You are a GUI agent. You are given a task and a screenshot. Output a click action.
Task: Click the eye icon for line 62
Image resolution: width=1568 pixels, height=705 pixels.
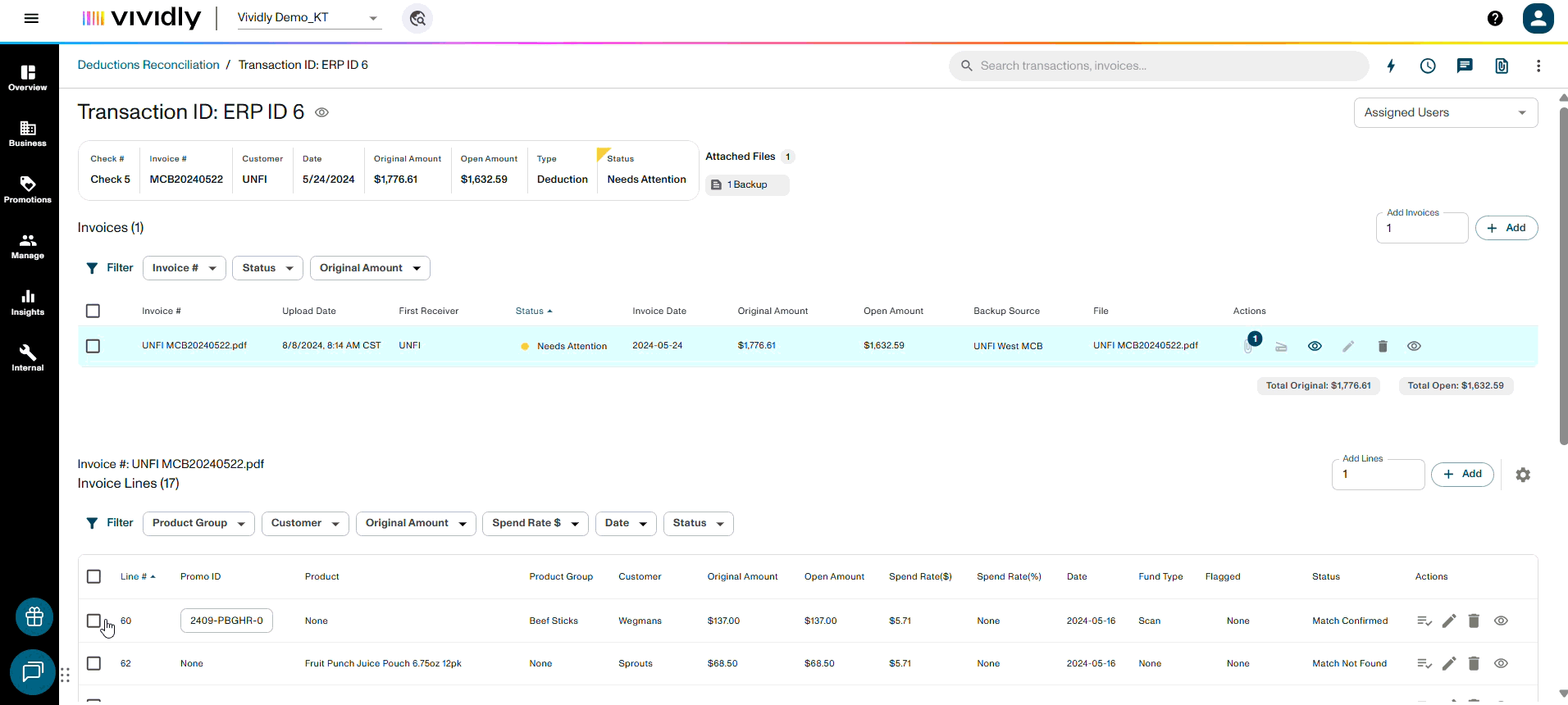pos(1501,663)
